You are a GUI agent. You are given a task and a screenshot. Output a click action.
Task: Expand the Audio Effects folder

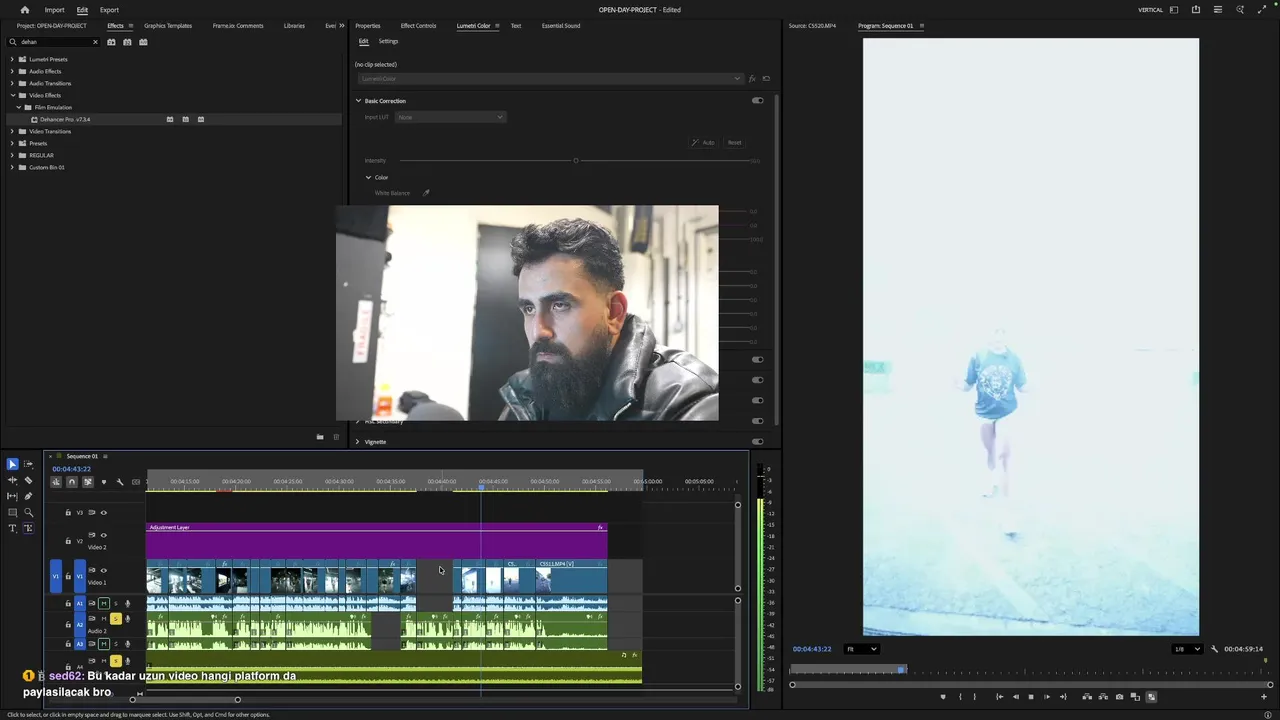[x=12, y=71]
